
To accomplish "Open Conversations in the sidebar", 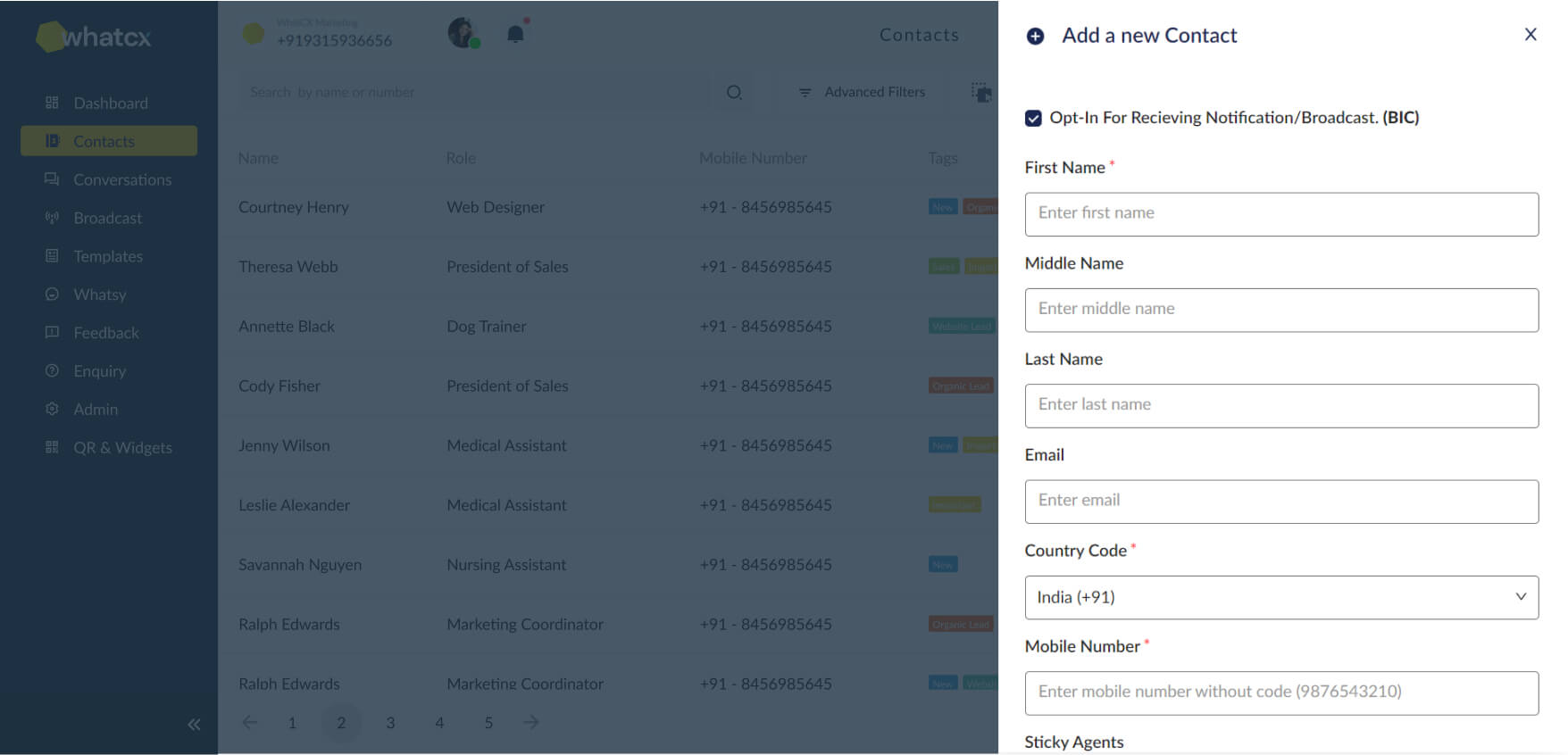I will 121,179.
